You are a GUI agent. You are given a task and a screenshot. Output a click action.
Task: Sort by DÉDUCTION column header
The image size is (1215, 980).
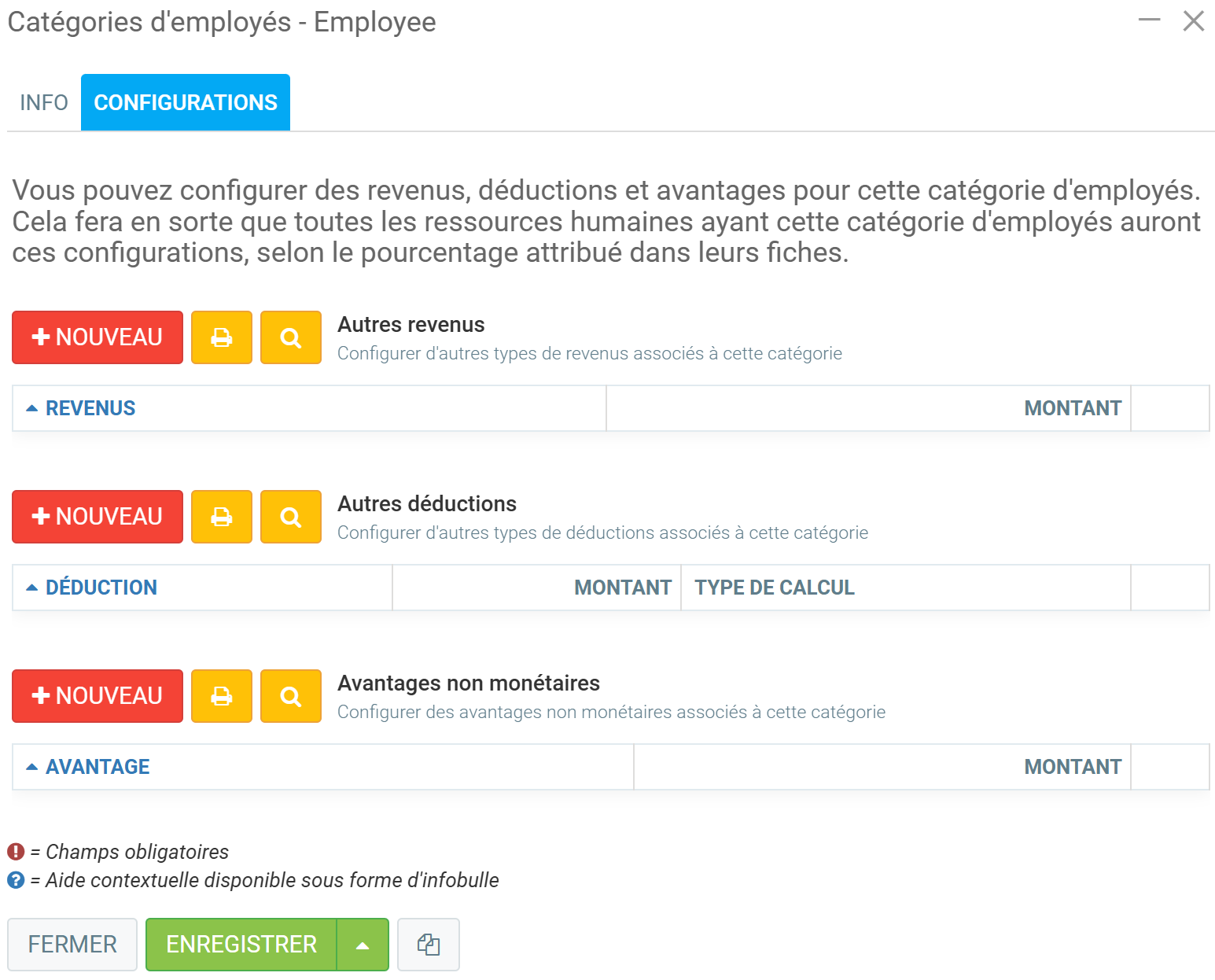[x=101, y=588]
